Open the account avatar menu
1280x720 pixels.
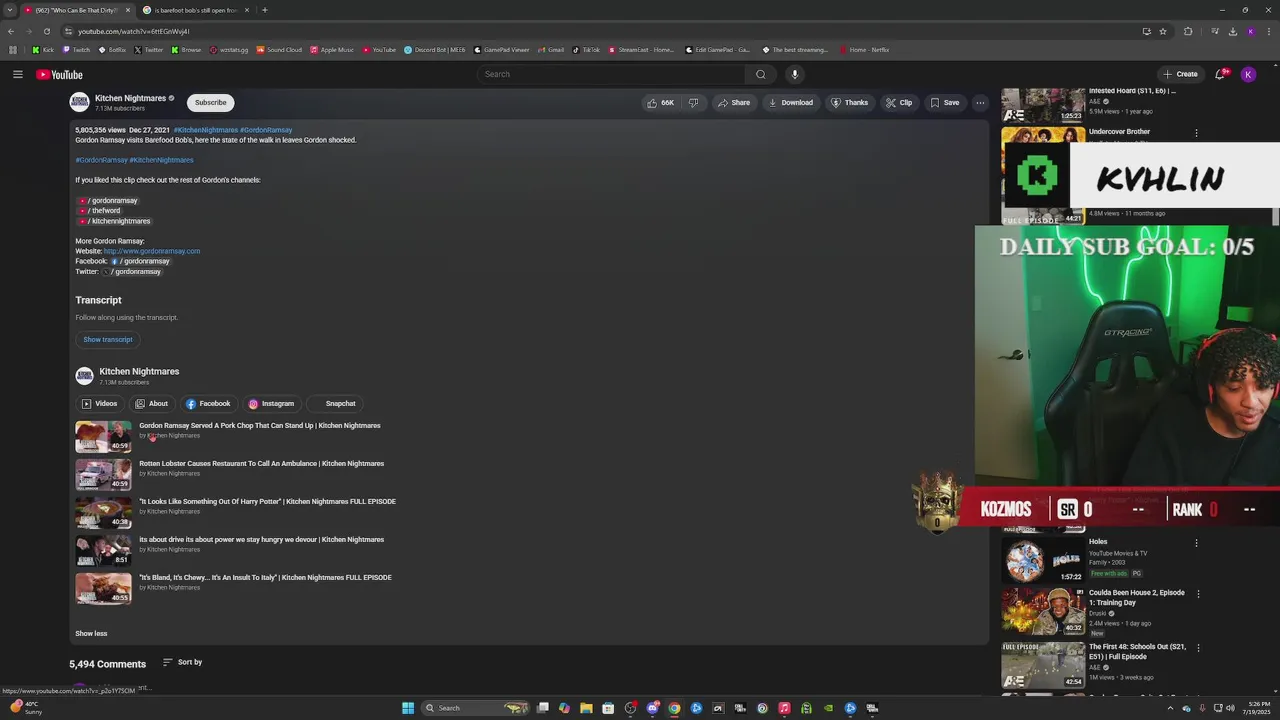click(1248, 74)
